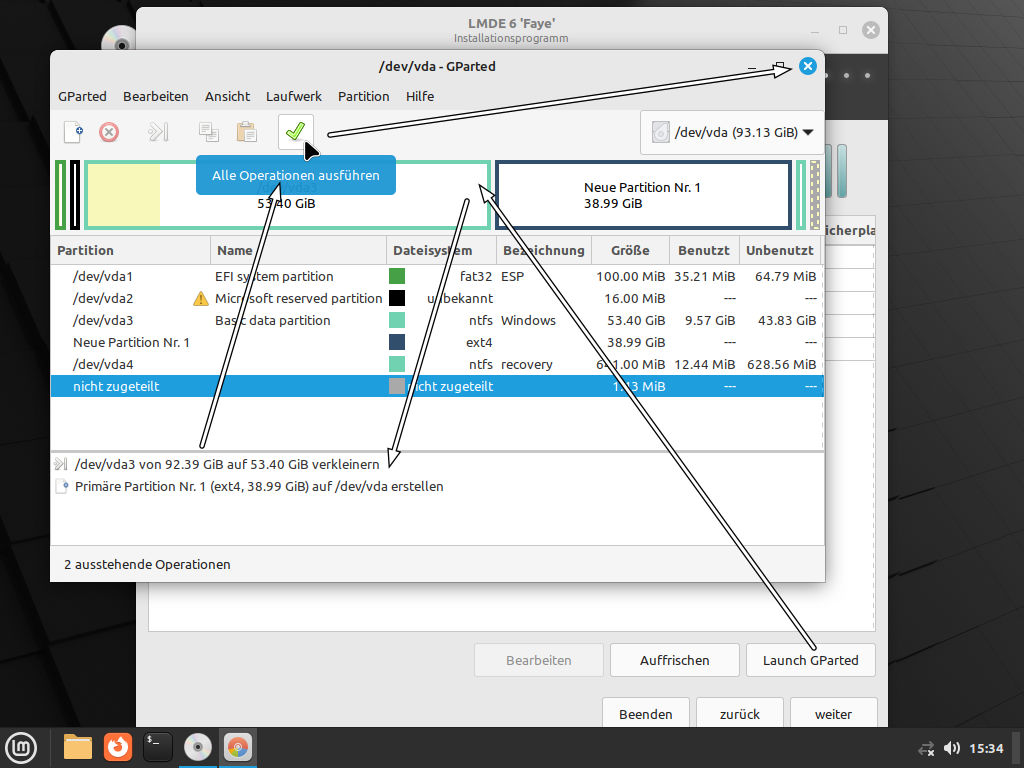Open the Ansicht menu
Image resolution: width=1024 pixels, height=768 pixels.
[x=227, y=96]
